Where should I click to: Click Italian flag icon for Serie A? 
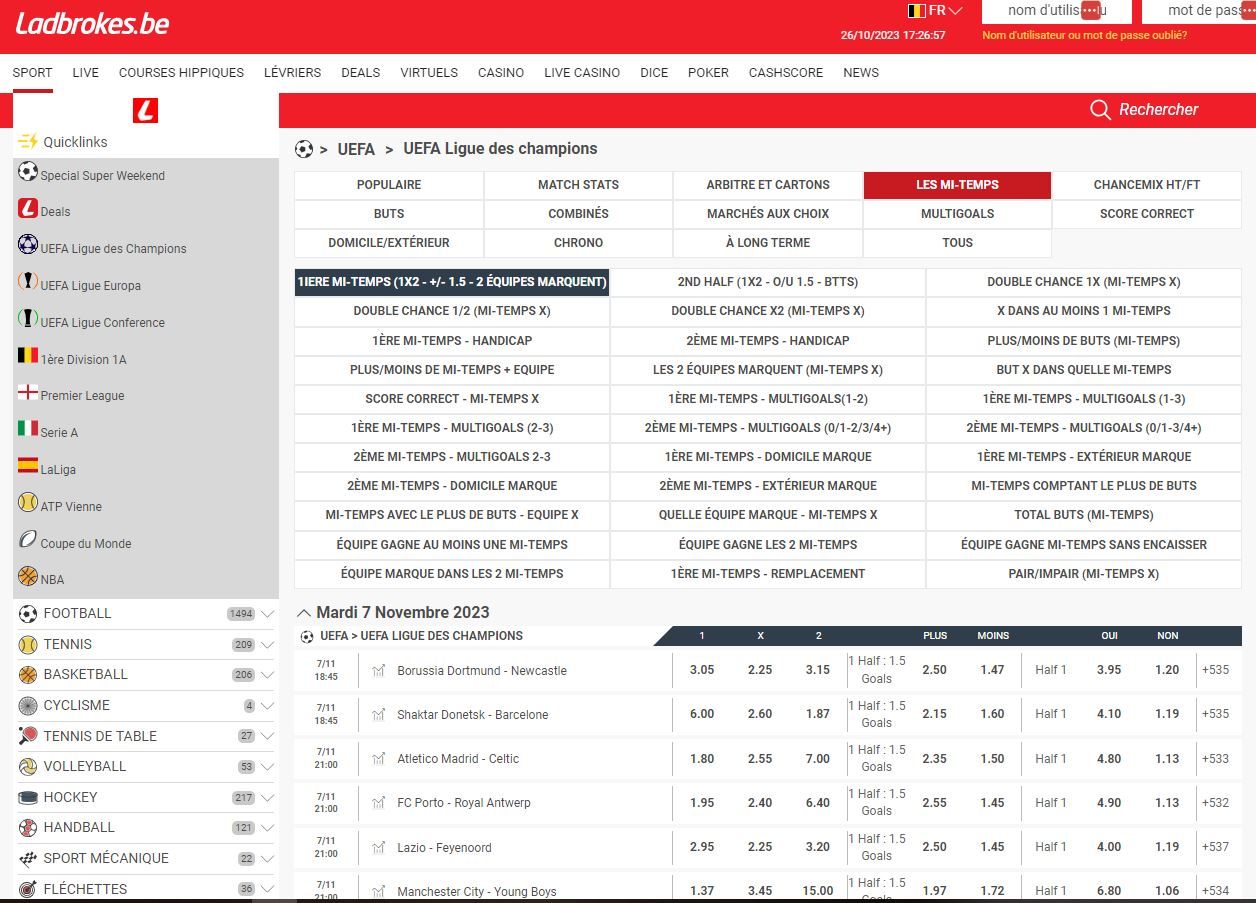(28, 428)
